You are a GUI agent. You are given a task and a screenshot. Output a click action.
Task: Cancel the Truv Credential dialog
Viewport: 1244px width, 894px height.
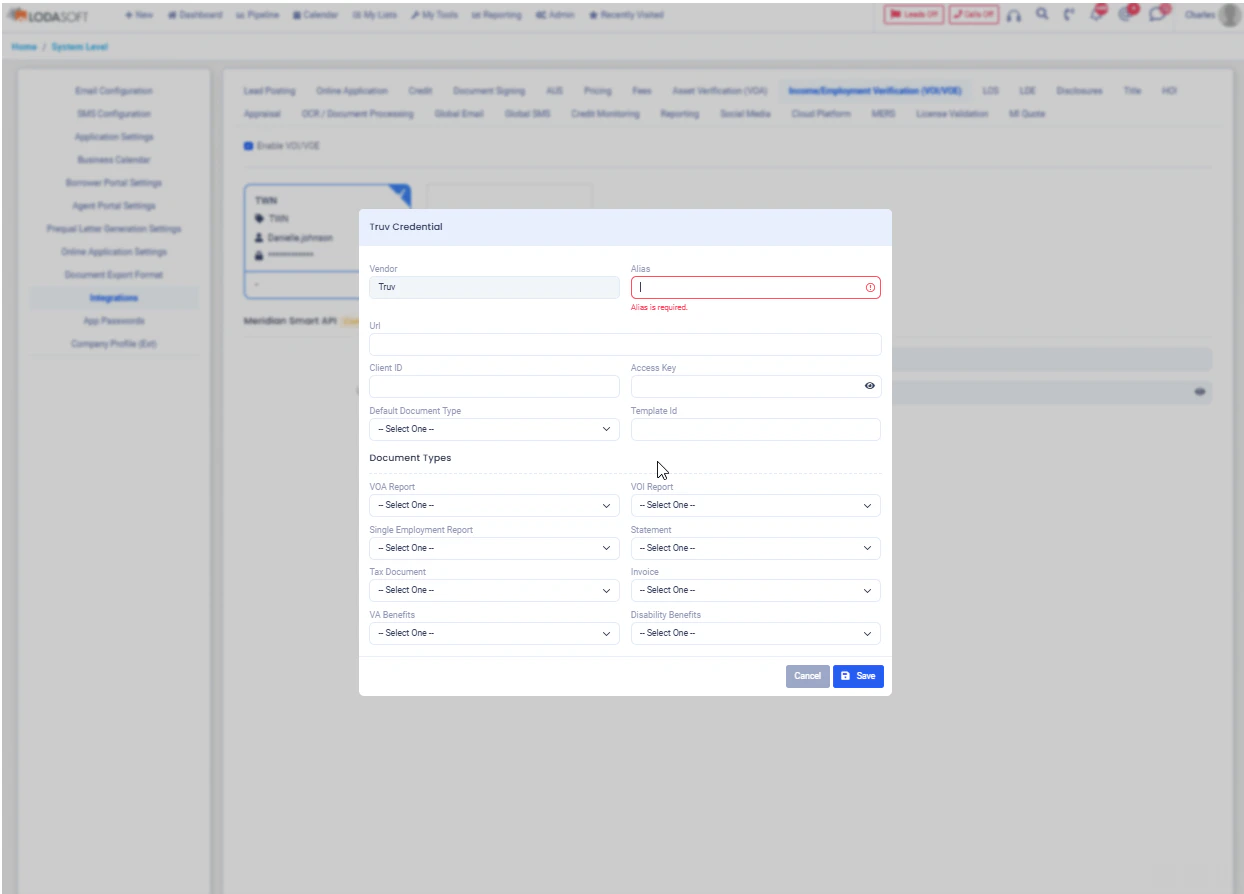coord(807,676)
